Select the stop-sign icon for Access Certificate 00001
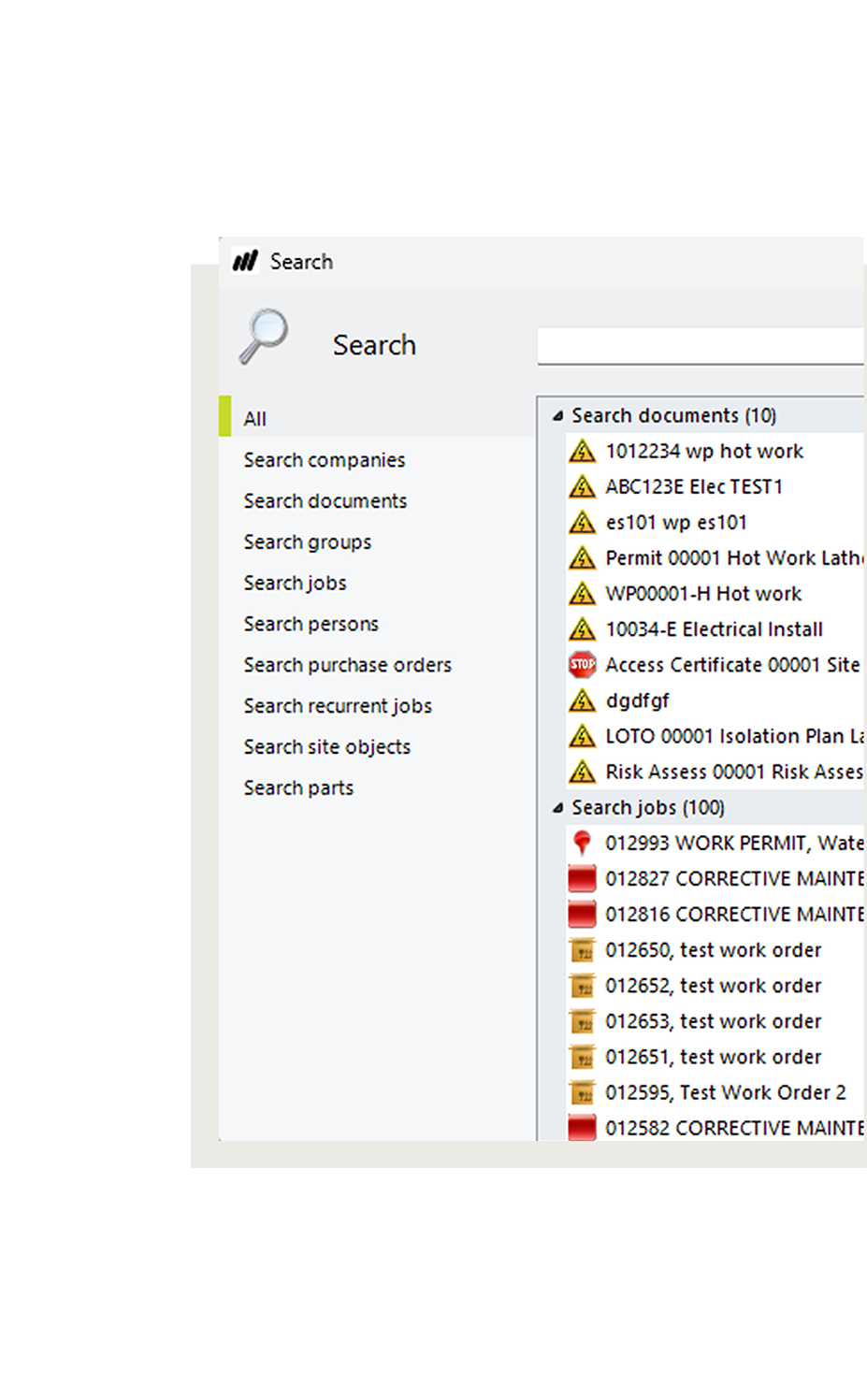Screen dimensions: 867x1400 pyautogui.click(x=582, y=664)
